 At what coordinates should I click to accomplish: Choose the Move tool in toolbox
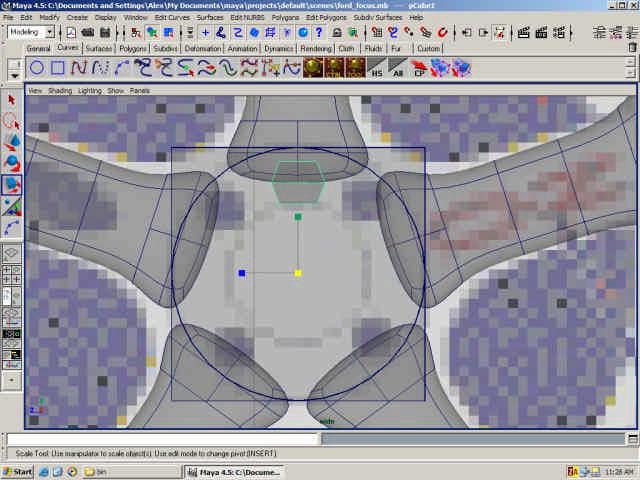(12, 143)
